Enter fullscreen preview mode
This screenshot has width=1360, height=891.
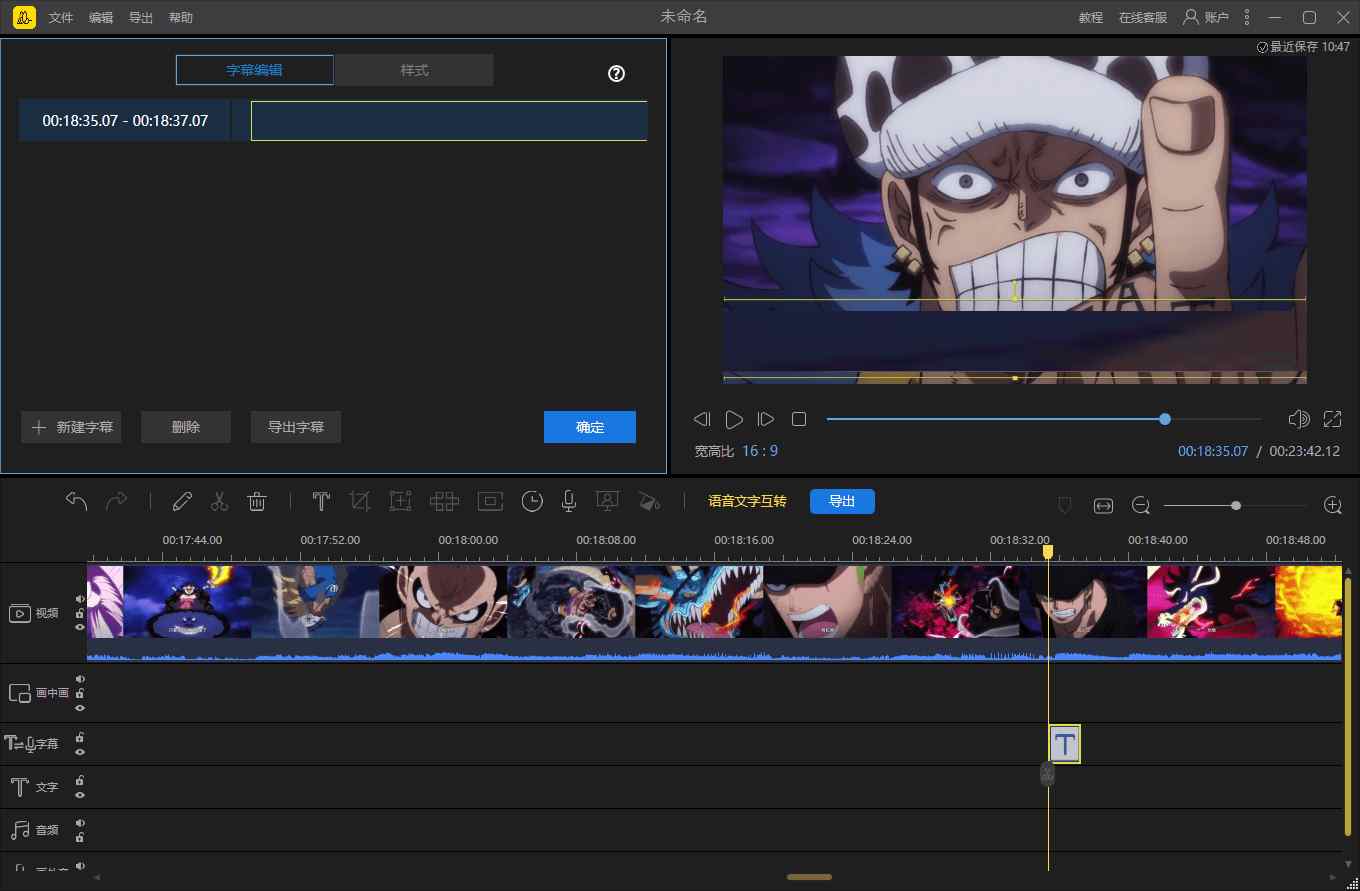click(1332, 419)
